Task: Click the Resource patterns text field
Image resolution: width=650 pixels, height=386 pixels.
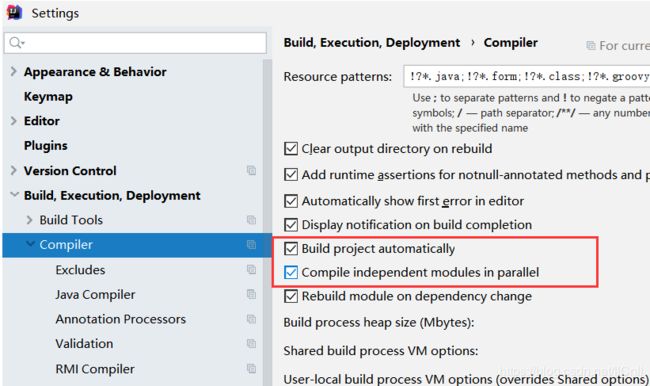Action: click(526, 76)
